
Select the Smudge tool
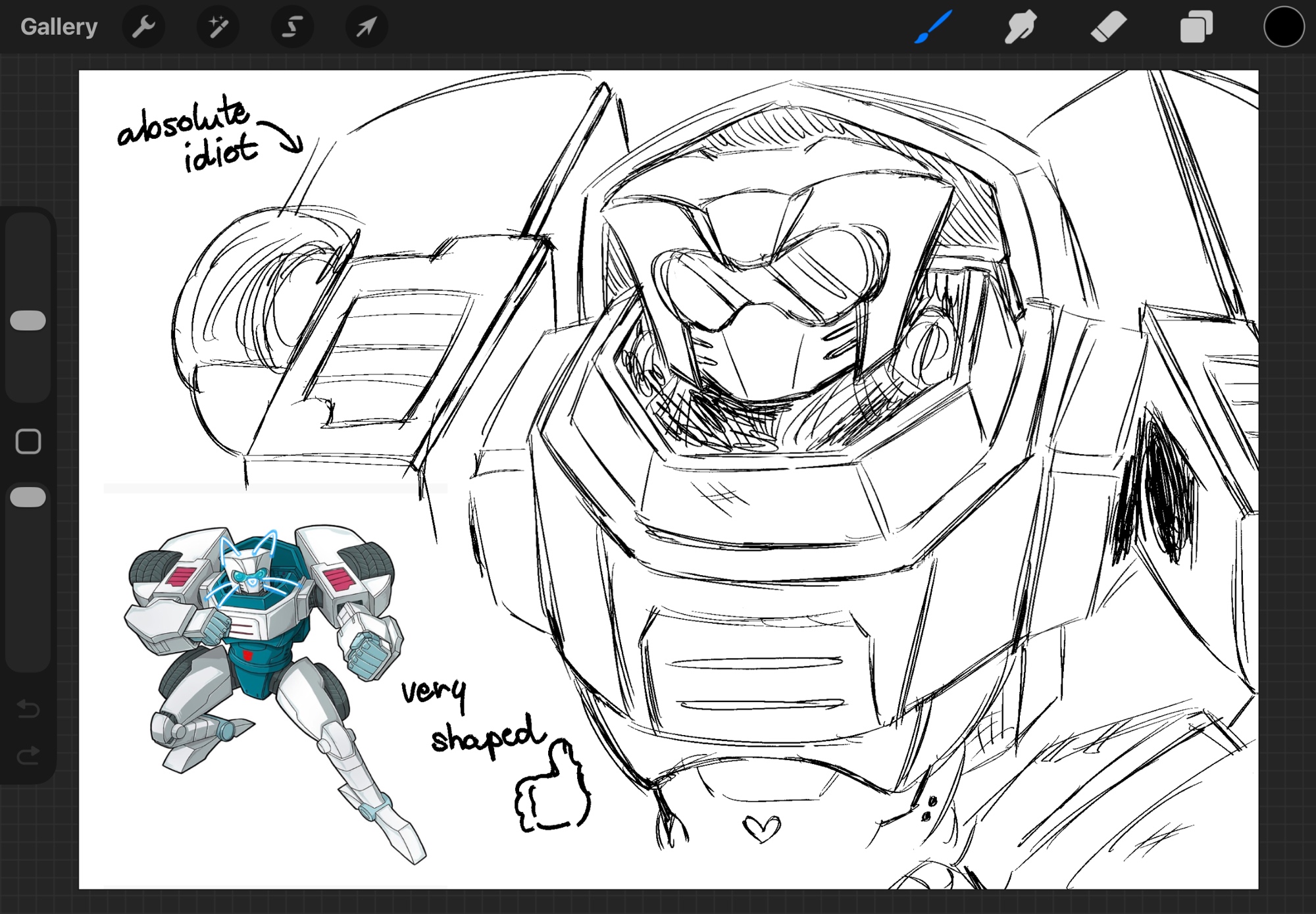(x=1021, y=27)
